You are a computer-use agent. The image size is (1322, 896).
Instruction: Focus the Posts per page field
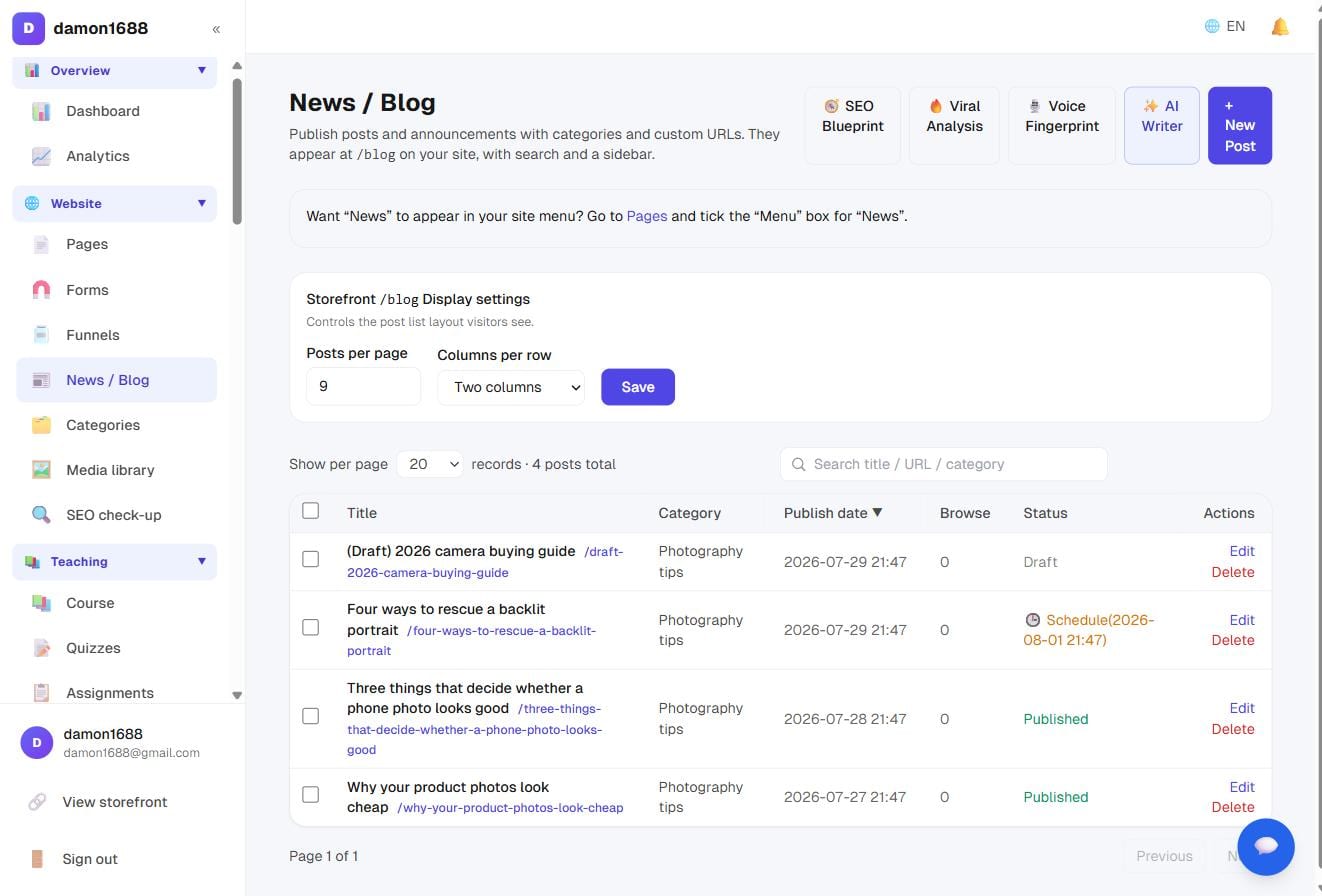pos(363,386)
